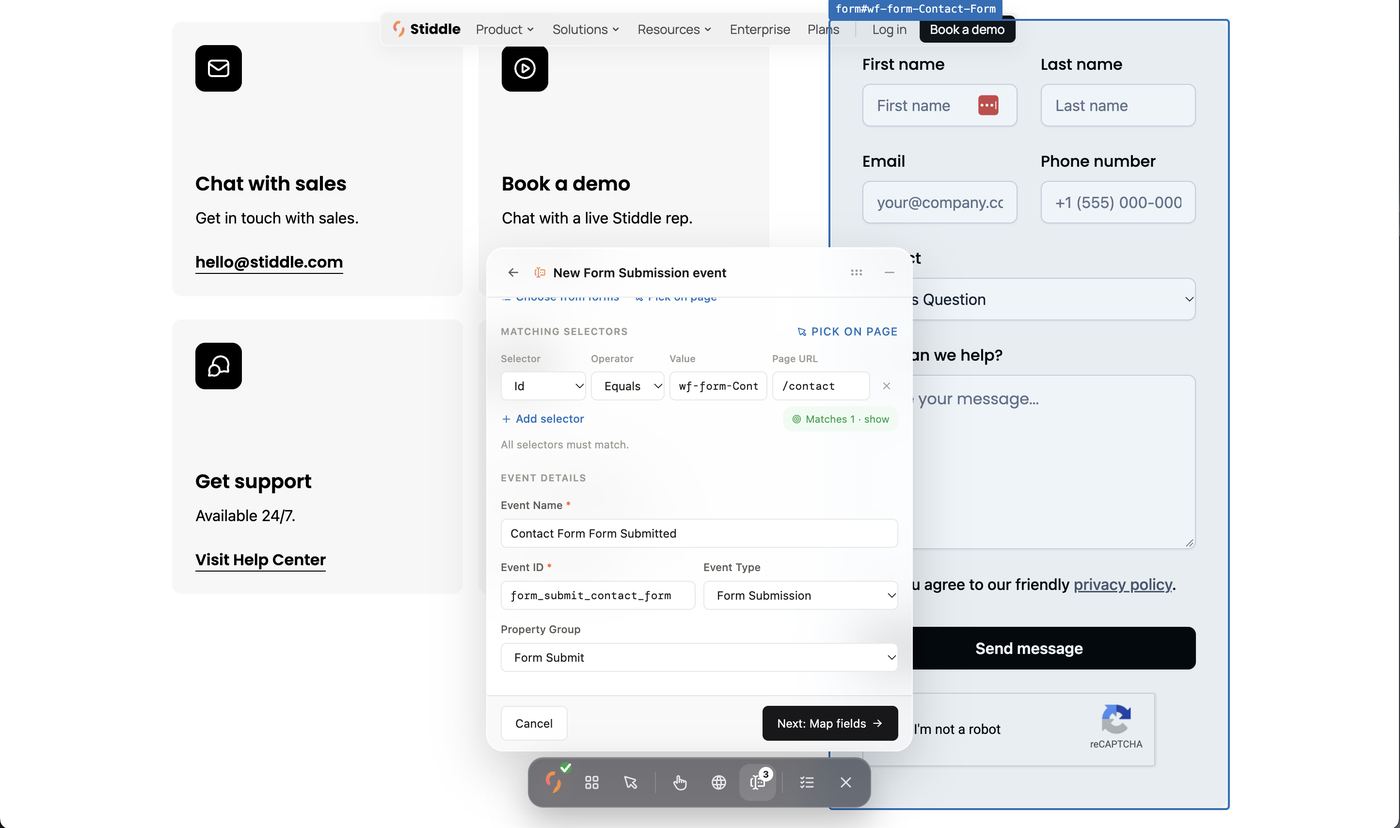This screenshot has width=1400, height=828.
Task: Click the privacy policy link
Action: (1123, 584)
